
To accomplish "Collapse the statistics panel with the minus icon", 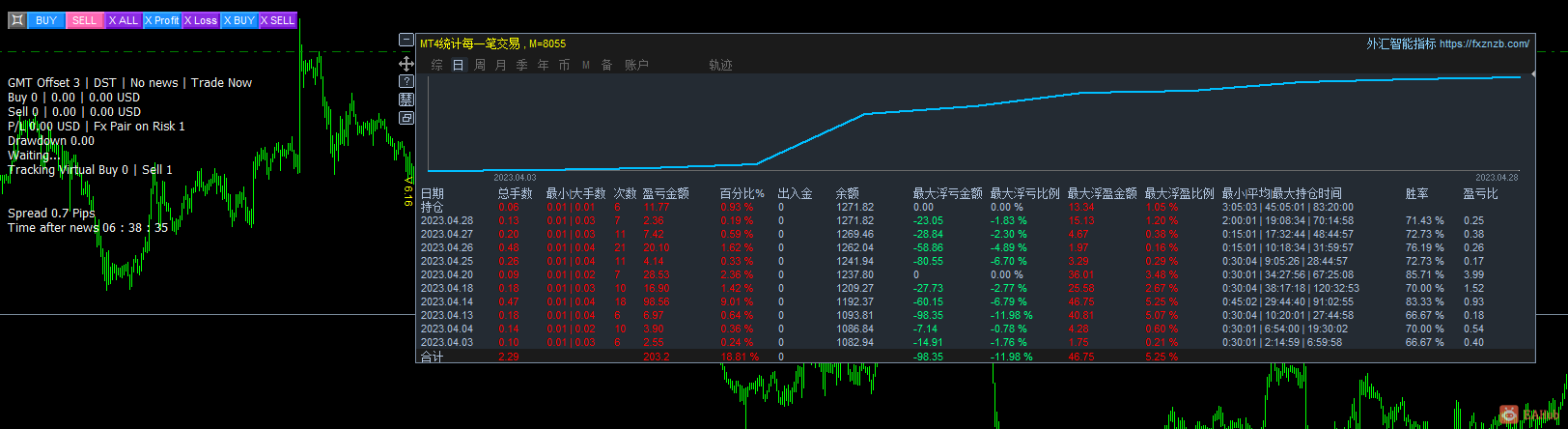I will tap(406, 41).
